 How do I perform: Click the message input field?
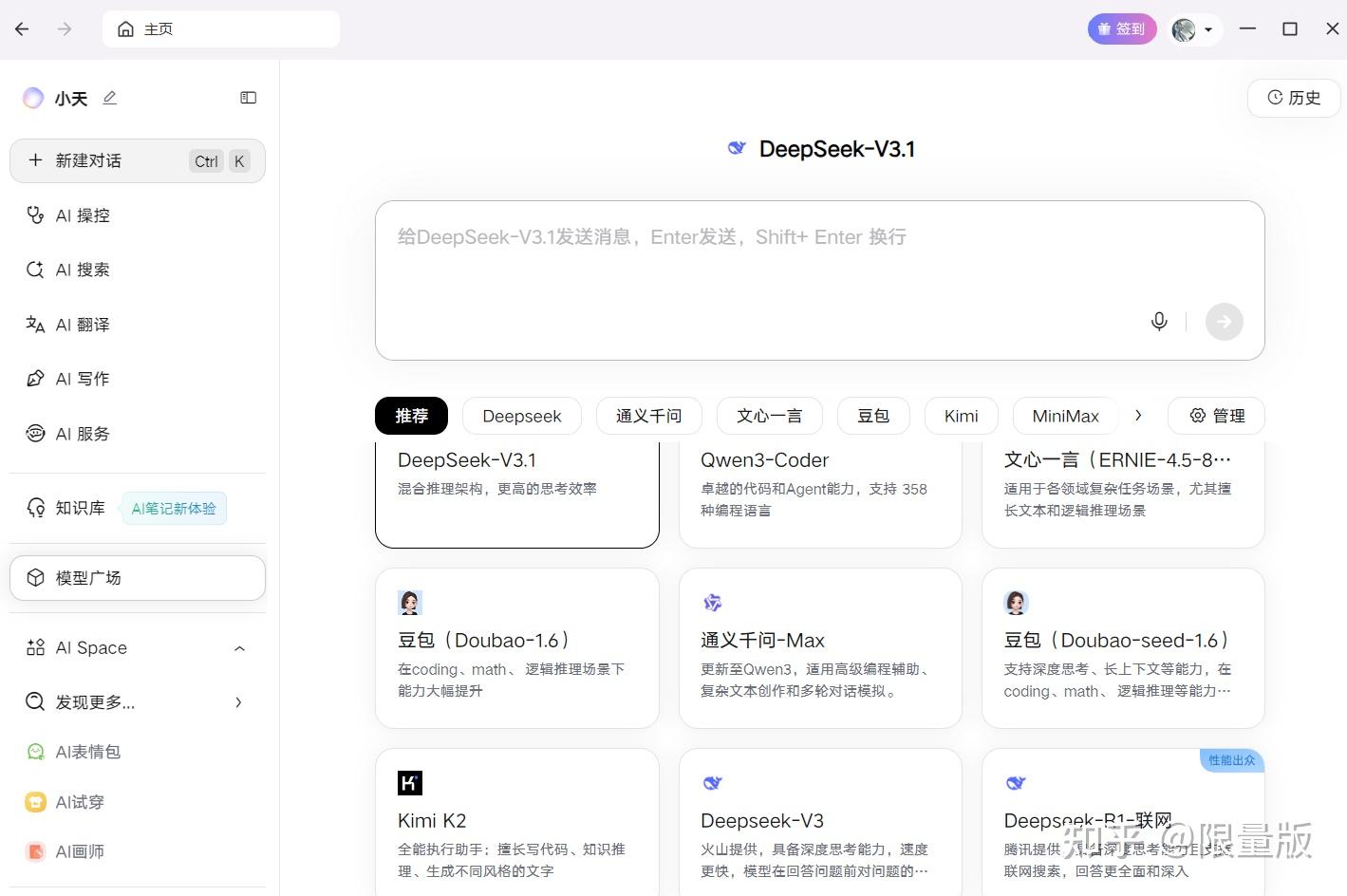click(820, 280)
